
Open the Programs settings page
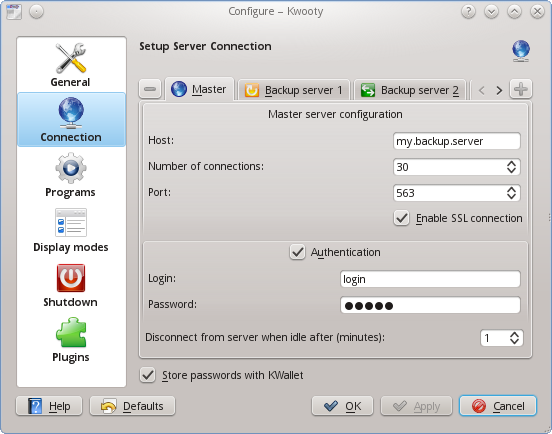[x=71, y=175]
